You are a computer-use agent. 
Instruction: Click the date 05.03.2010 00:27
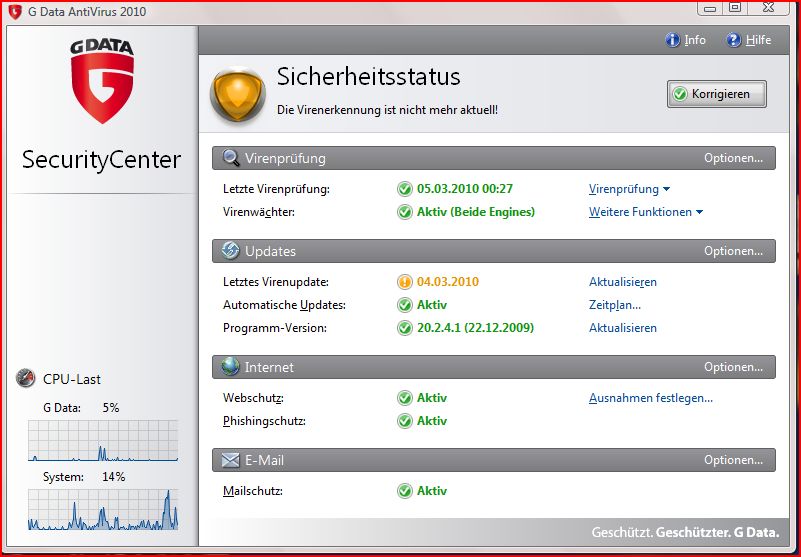coord(465,189)
